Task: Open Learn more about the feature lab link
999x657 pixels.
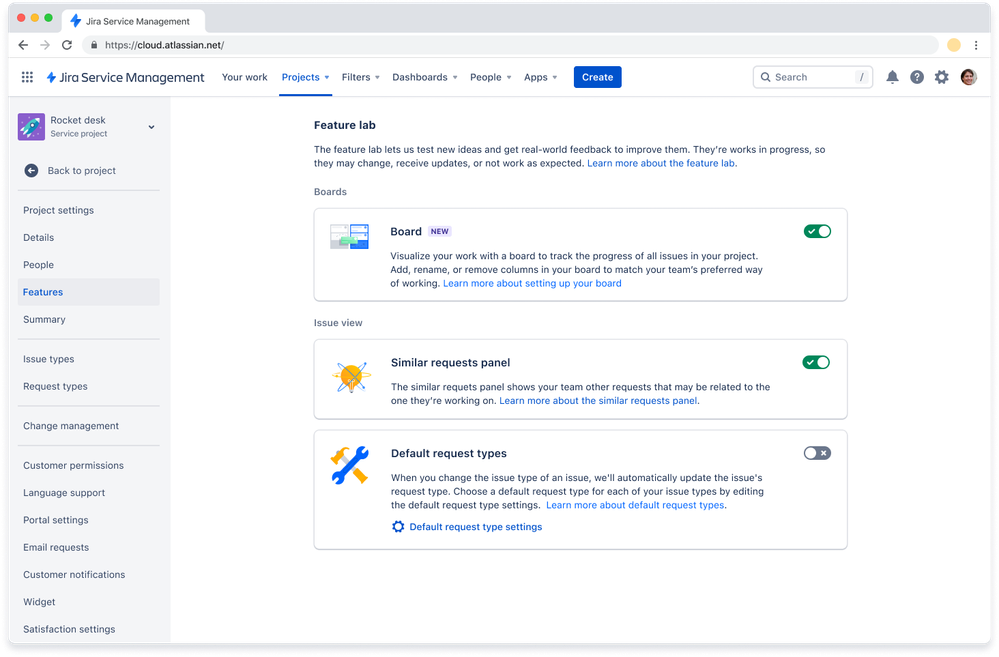Action: click(x=662, y=163)
